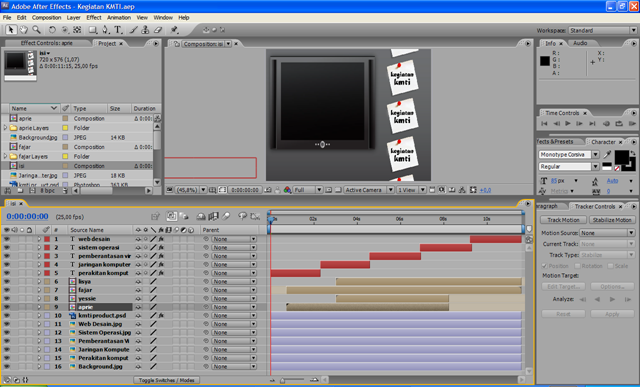Image resolution: width=640 pixels, height=387 pixels.
Task: Select the Rotation tool
Action: coord(52,30)
